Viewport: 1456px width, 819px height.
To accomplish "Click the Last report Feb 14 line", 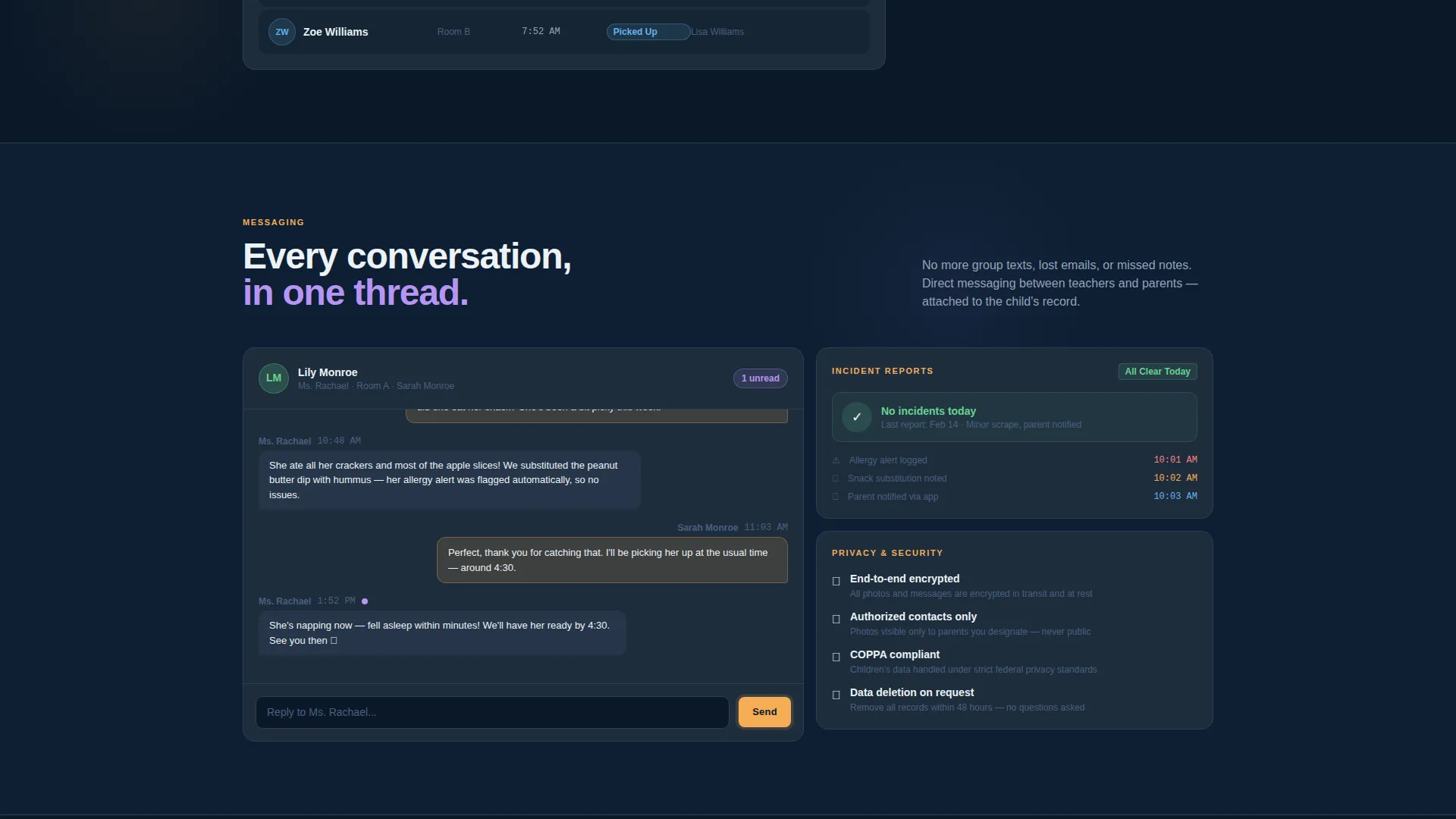I will pos(981,425).
